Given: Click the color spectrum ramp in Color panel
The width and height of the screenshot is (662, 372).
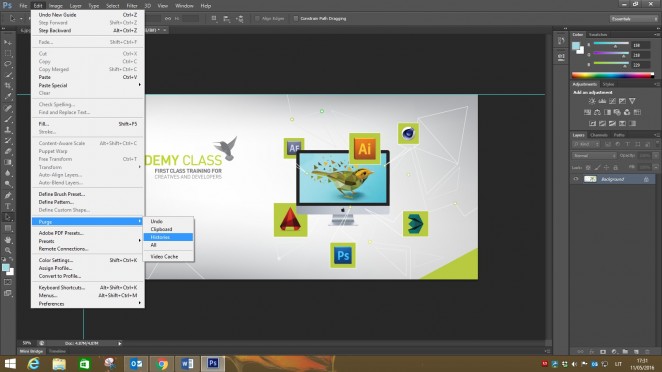Looking at the screenshot, I should pyautogui.click(x=613, y=75).
